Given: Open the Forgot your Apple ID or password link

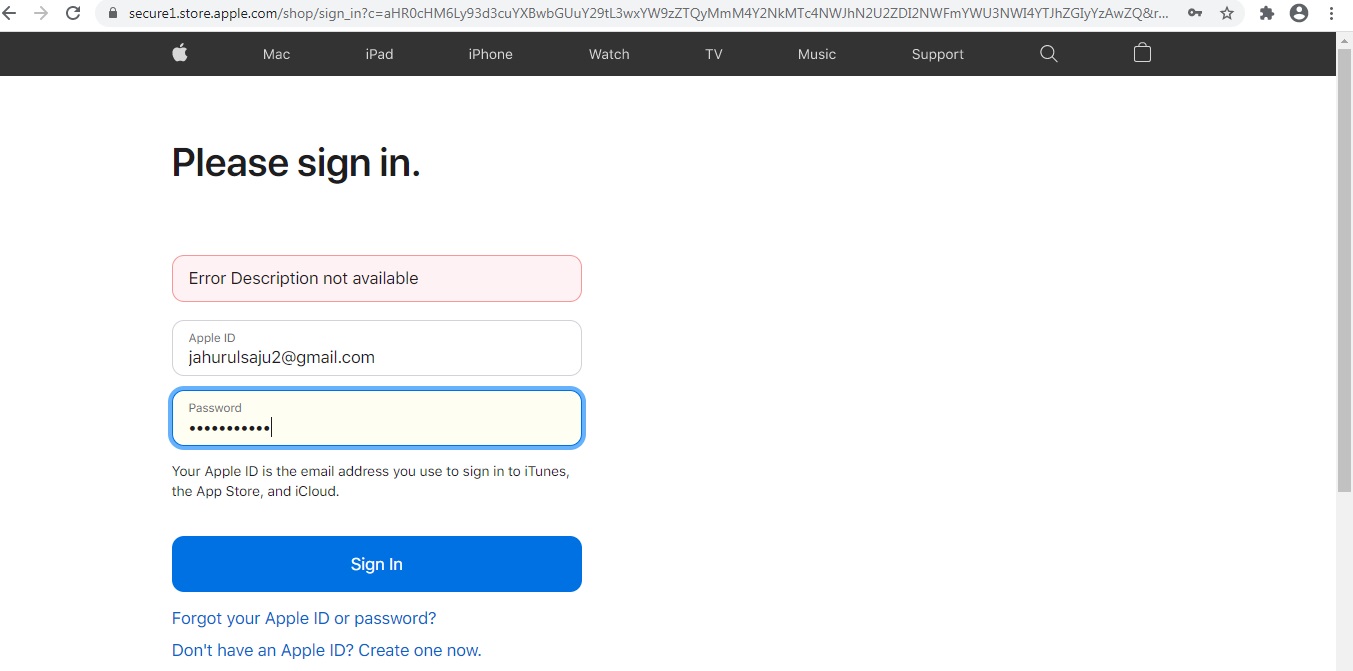Looking at the screenshot, I should [303, 618].
